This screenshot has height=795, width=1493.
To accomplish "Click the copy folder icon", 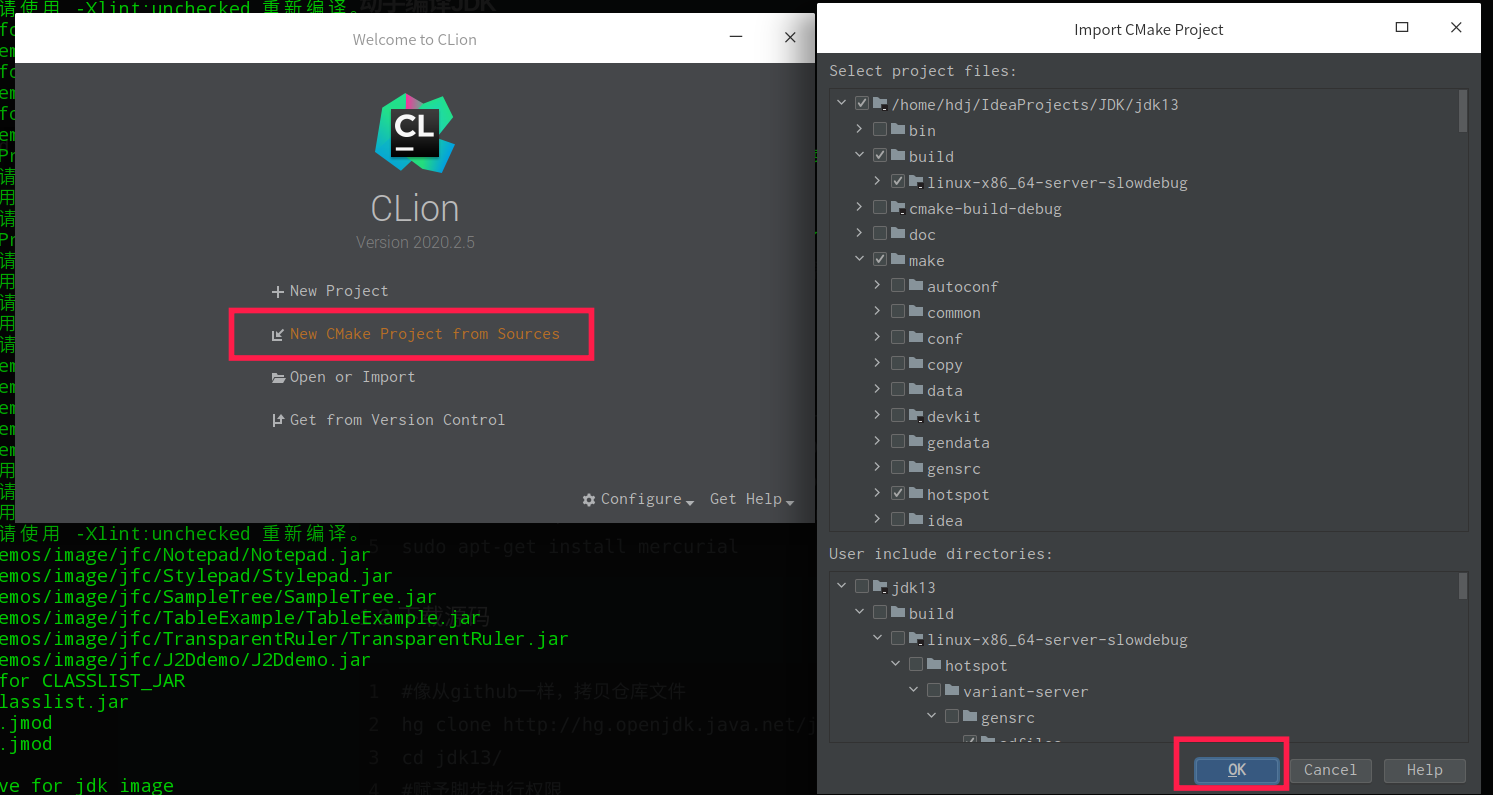I will coord(916,364).
